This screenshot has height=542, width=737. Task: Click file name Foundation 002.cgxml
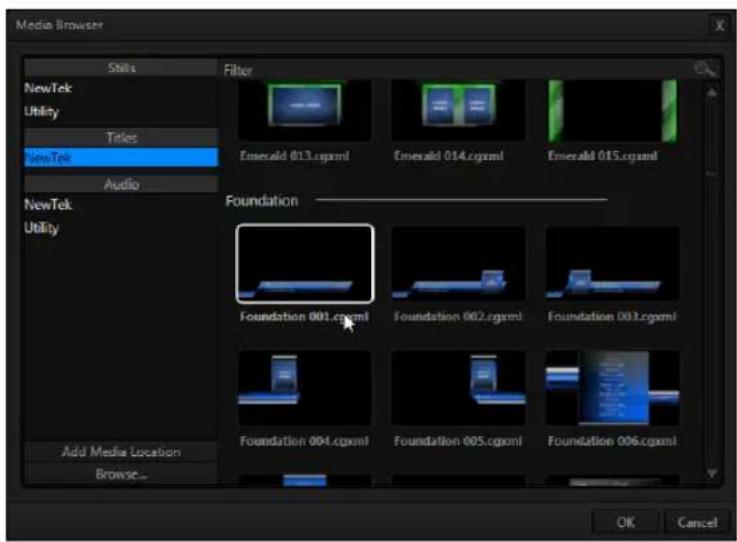tap(458, 317)
